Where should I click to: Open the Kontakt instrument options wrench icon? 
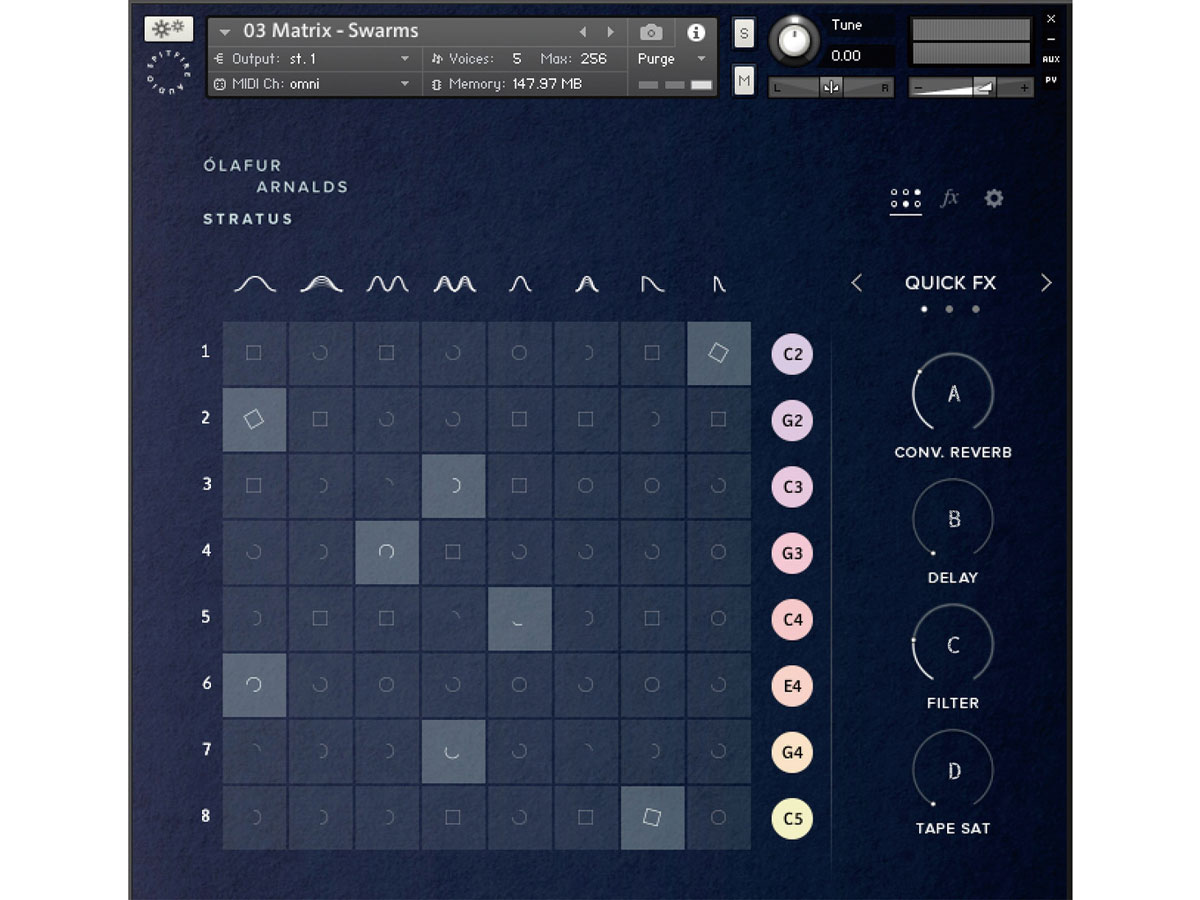coord(169,29)
